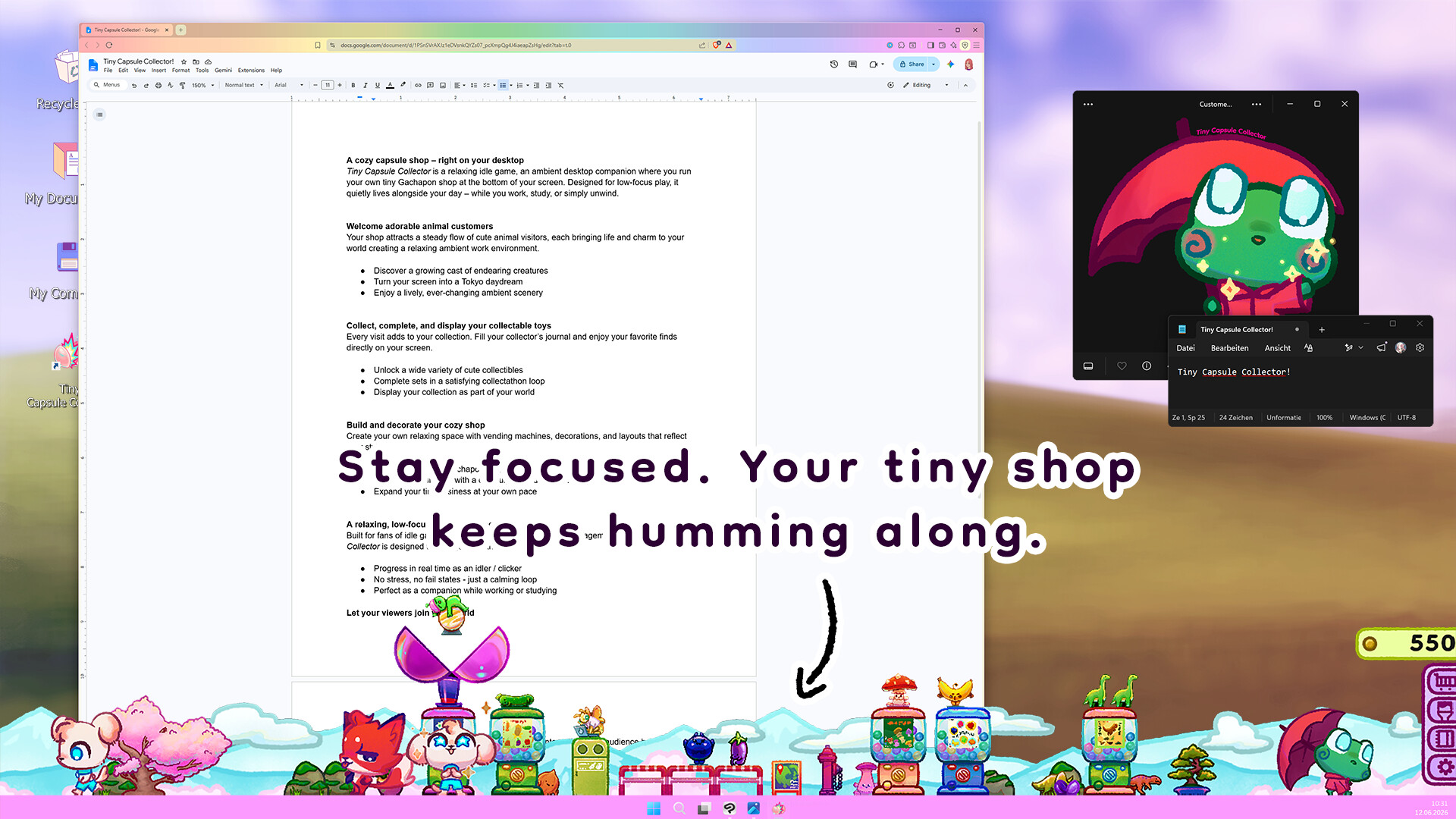
Task: Open the text color picker
Action: pyautogui.click(x=390, y=86)
